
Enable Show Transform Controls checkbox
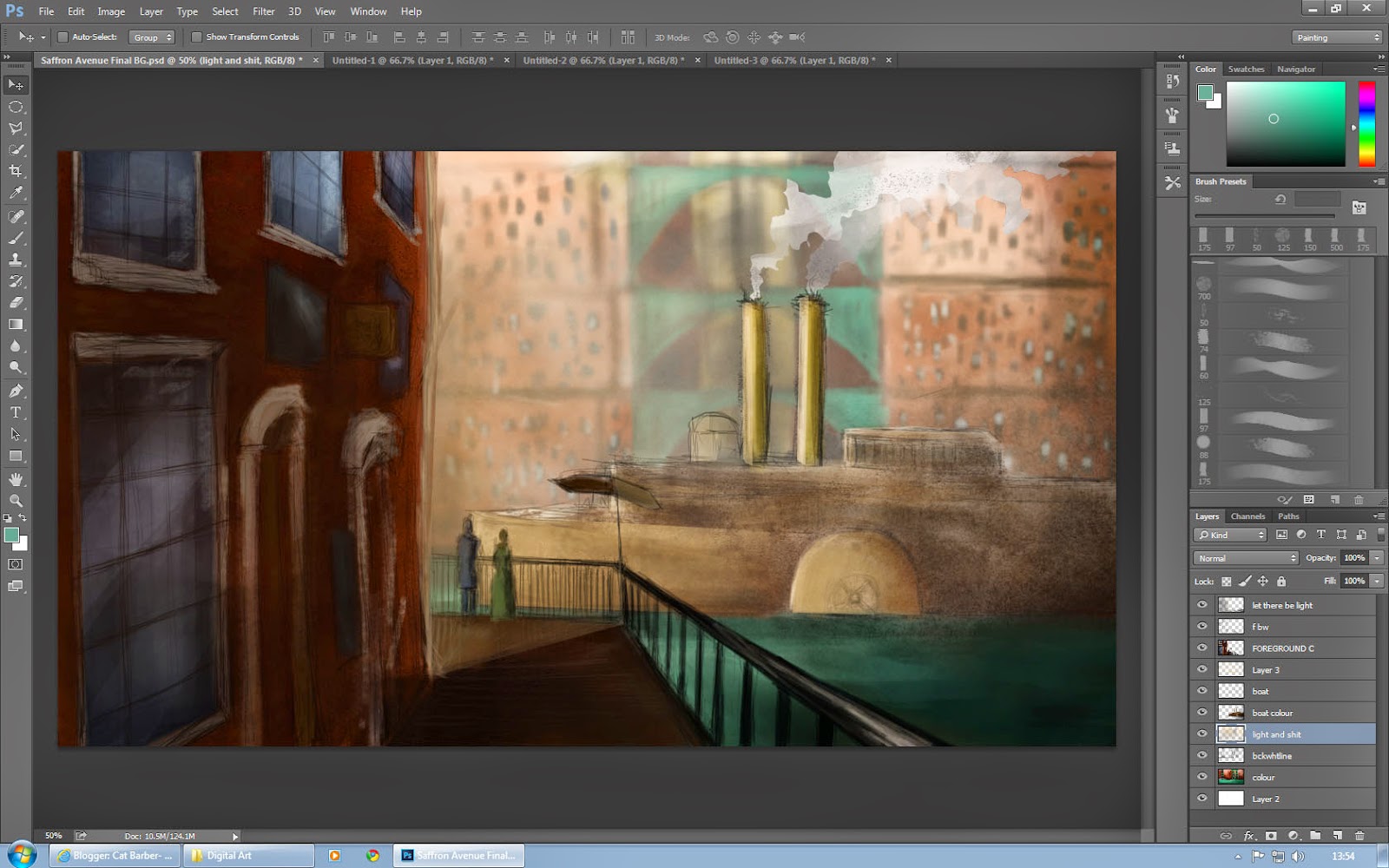coord(196,37)
